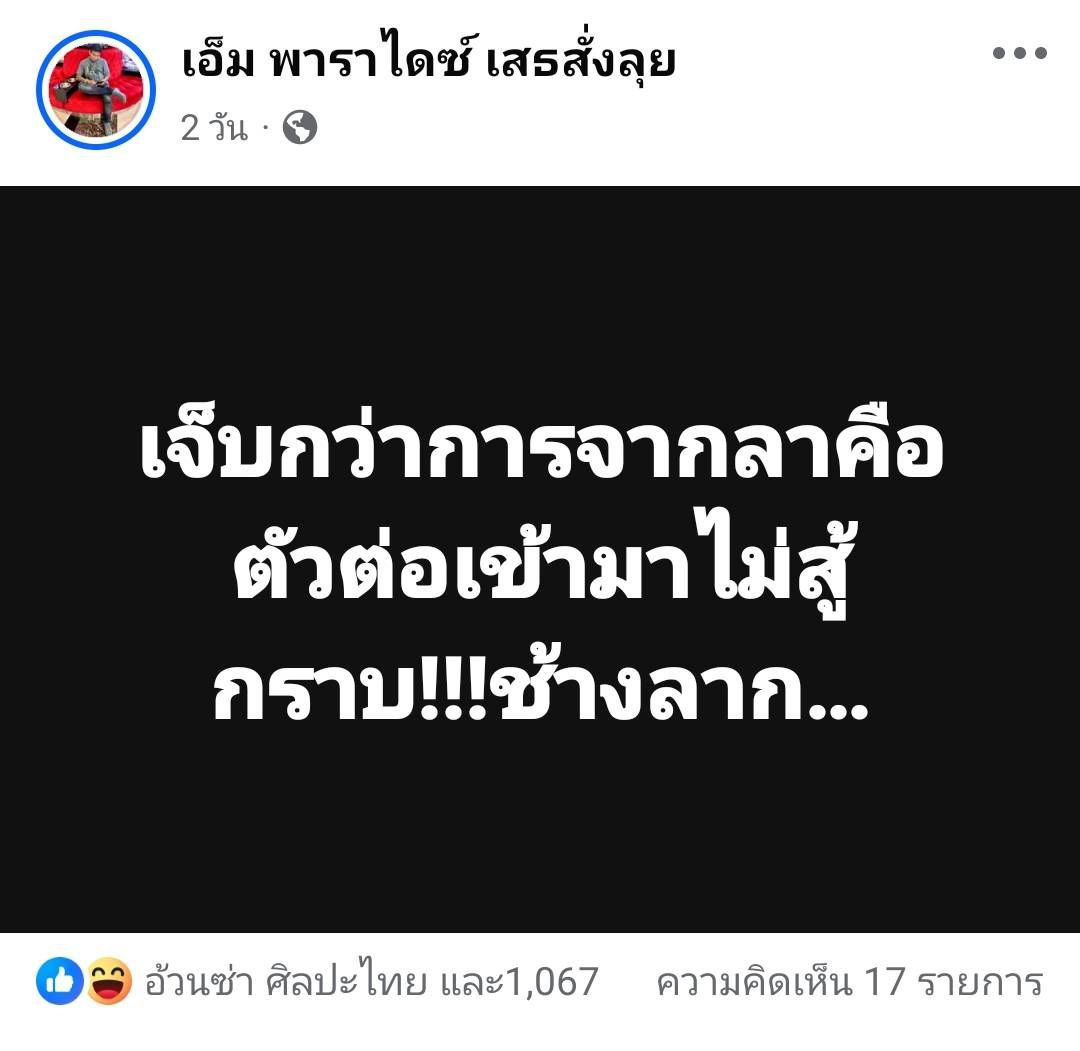Image resolution: width=1080 pixels, height=1051 pixels.
Task: Open the author's round profile picture
Action: (96, 90)
